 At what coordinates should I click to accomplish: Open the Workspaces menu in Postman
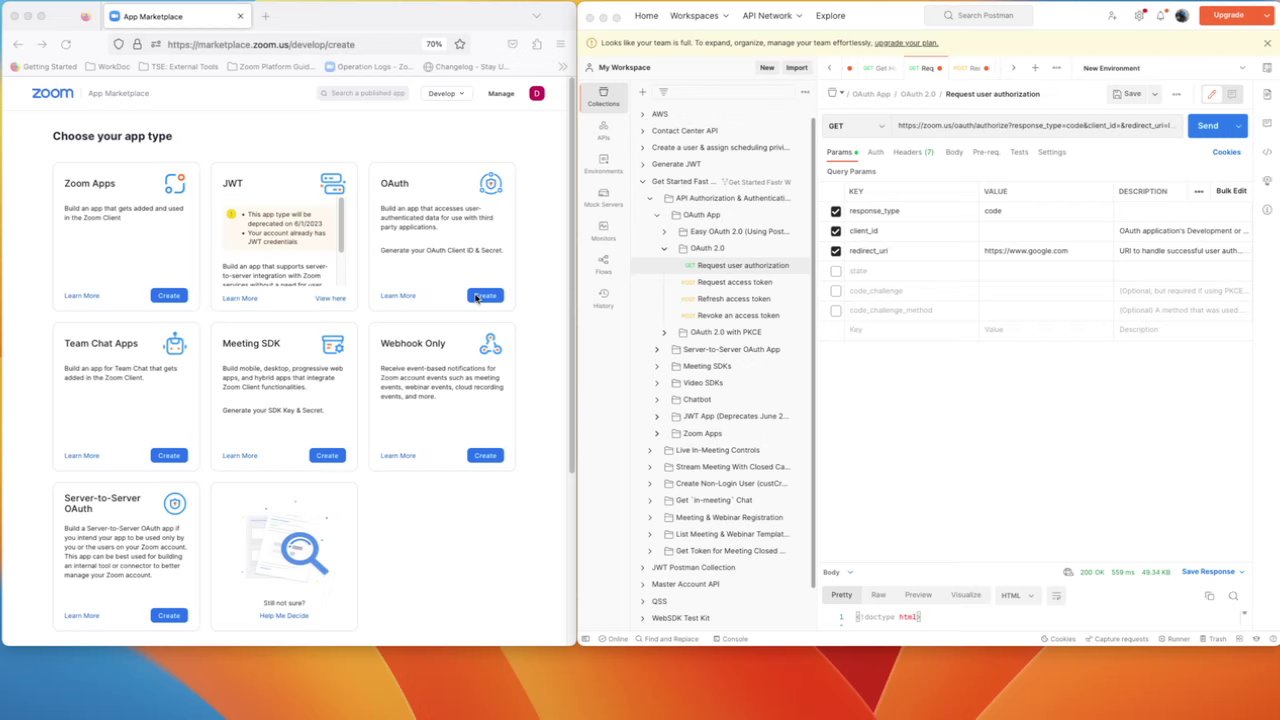(x=699, y=16)
